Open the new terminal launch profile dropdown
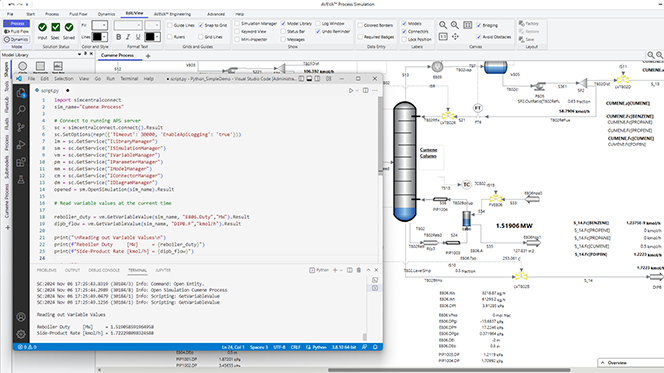This screenshot has width=664, height=373. pyautogui.click(x=341, y=270)
